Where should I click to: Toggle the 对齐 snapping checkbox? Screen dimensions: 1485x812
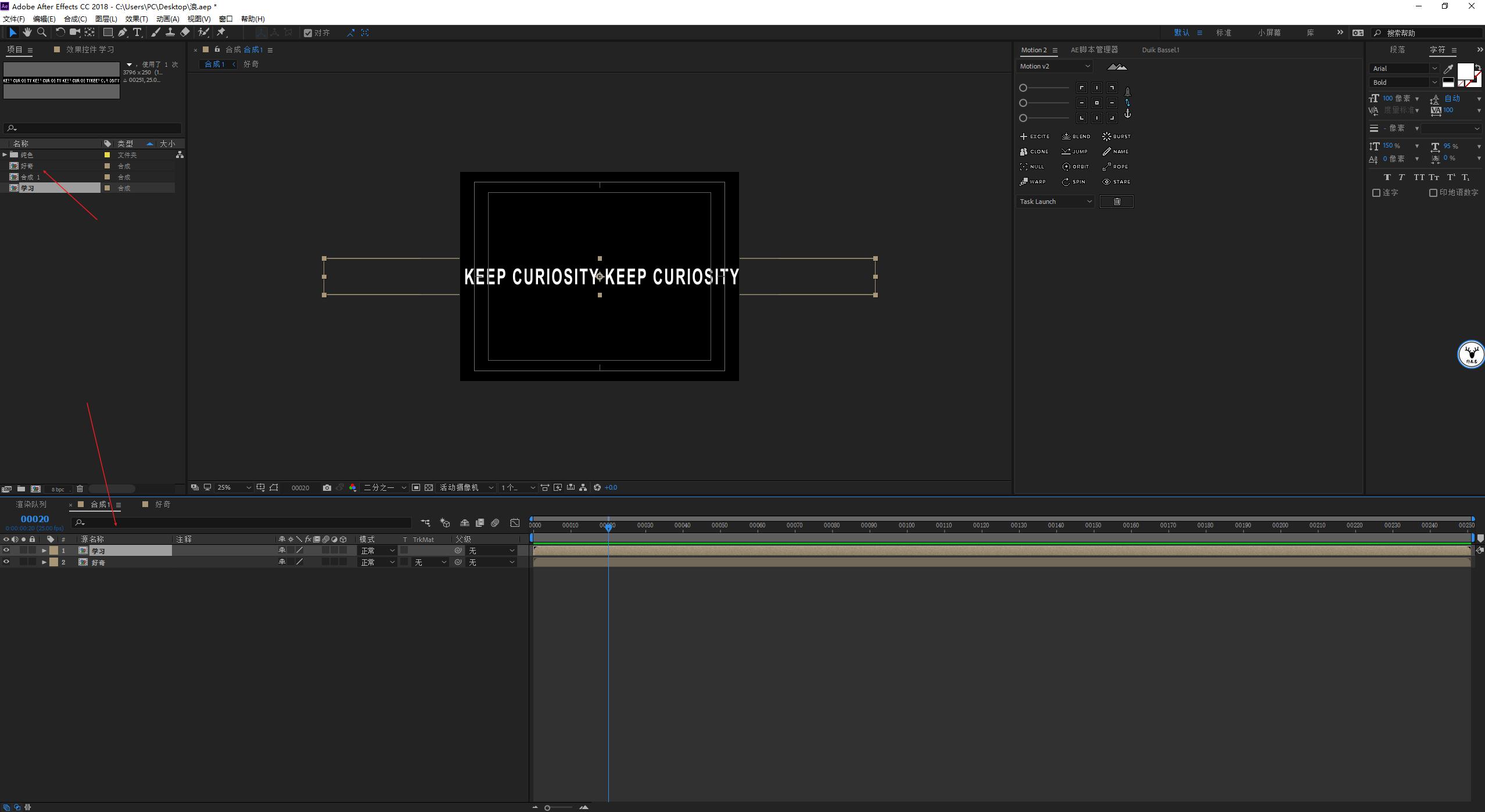point(308,33)
